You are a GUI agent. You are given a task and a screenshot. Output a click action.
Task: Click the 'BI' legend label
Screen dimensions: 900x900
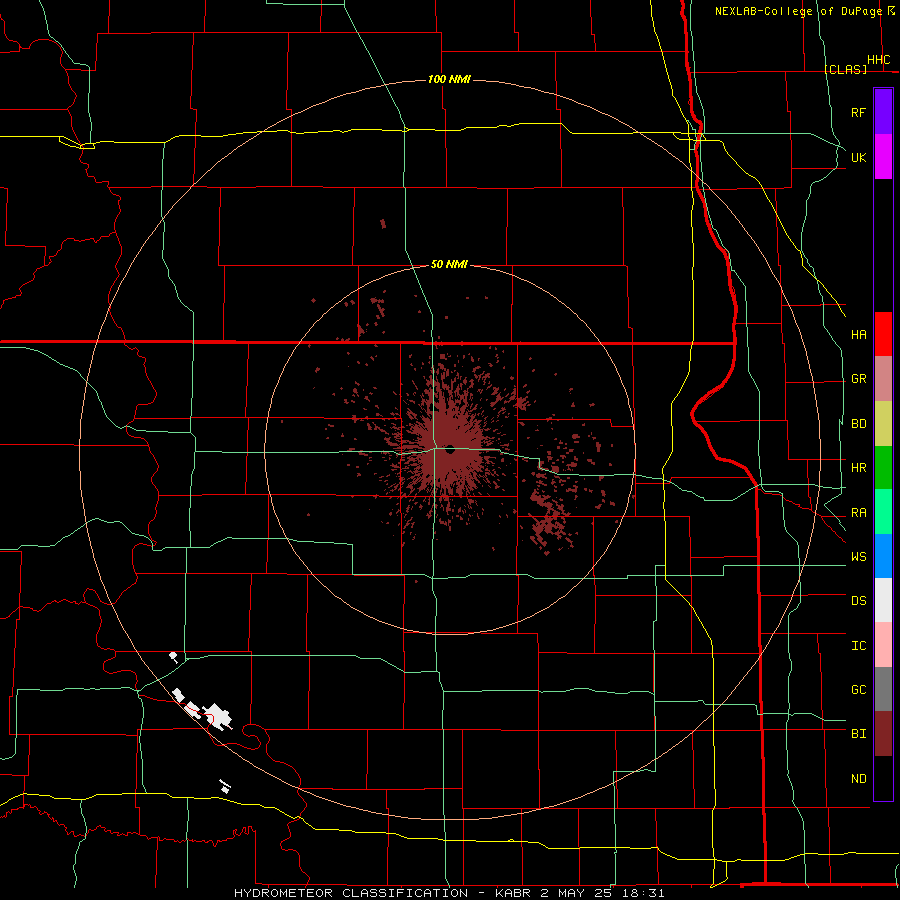tap(859, 734)
